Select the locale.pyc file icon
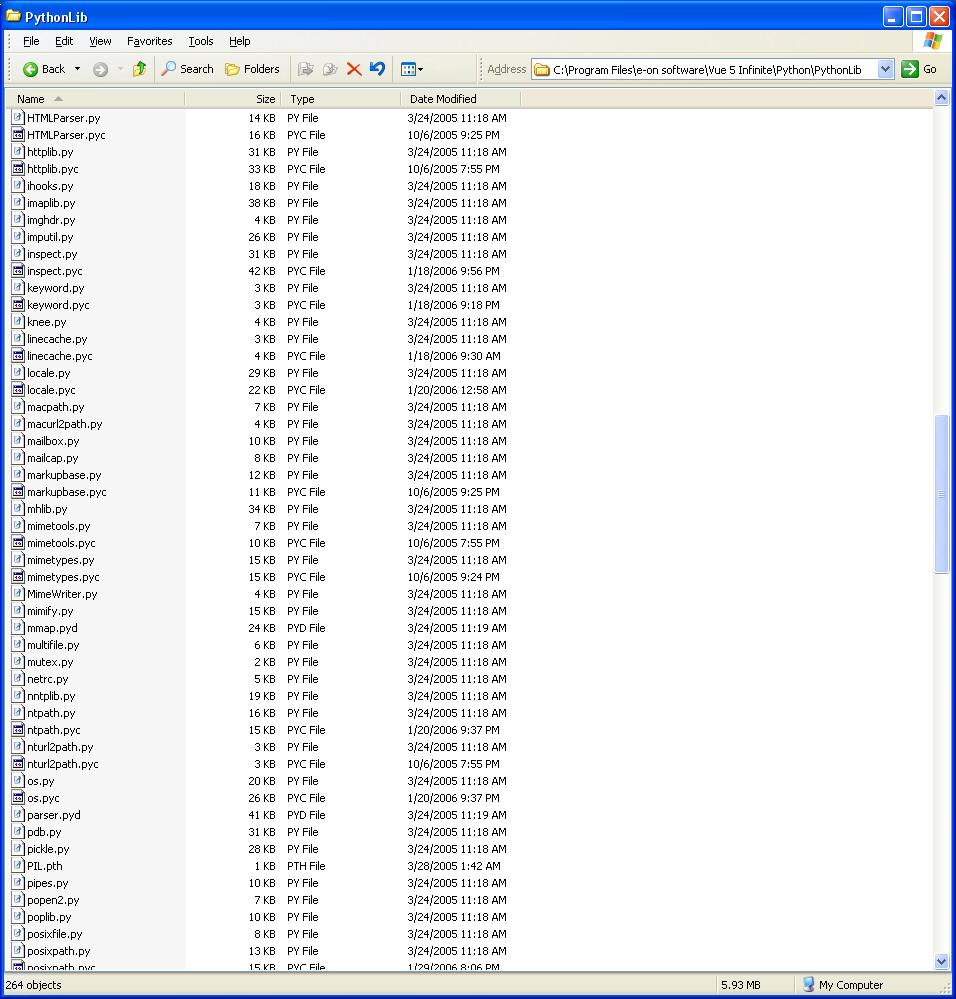This screenshot has height=999, width=956. pos(18,389)
